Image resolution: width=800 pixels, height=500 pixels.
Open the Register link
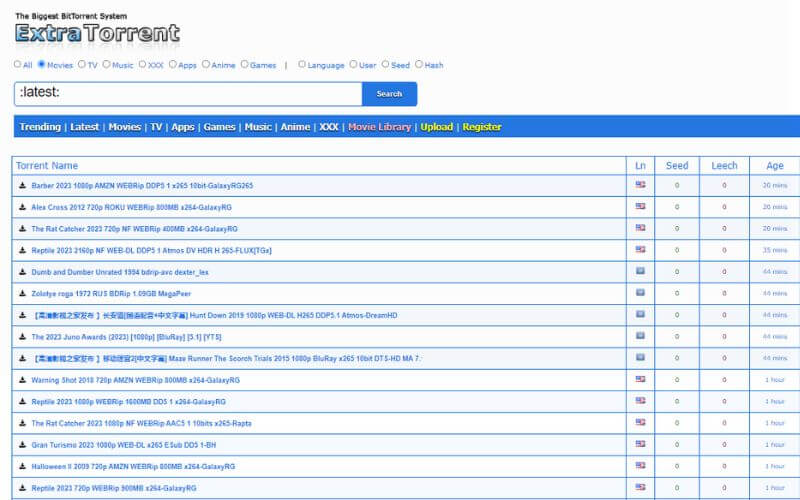pos(482,127)
